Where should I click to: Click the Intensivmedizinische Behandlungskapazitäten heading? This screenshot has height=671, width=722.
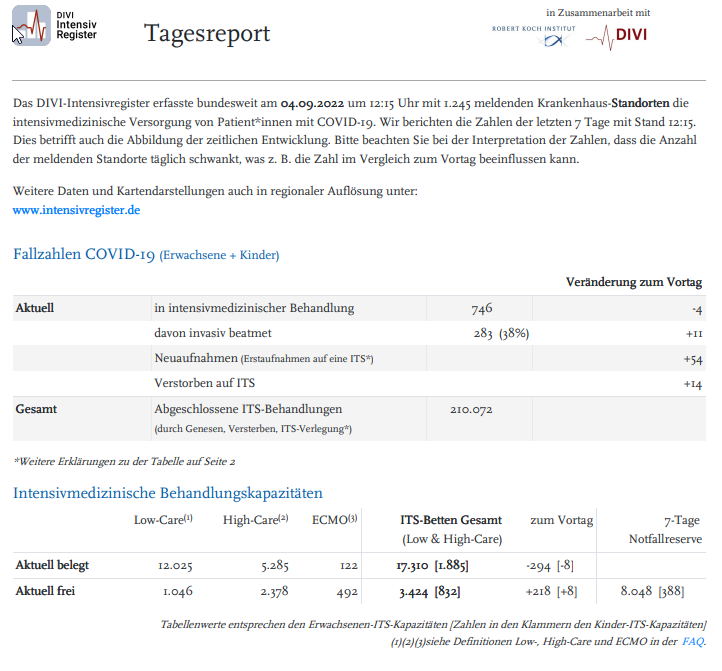click(x=167, y=493)
